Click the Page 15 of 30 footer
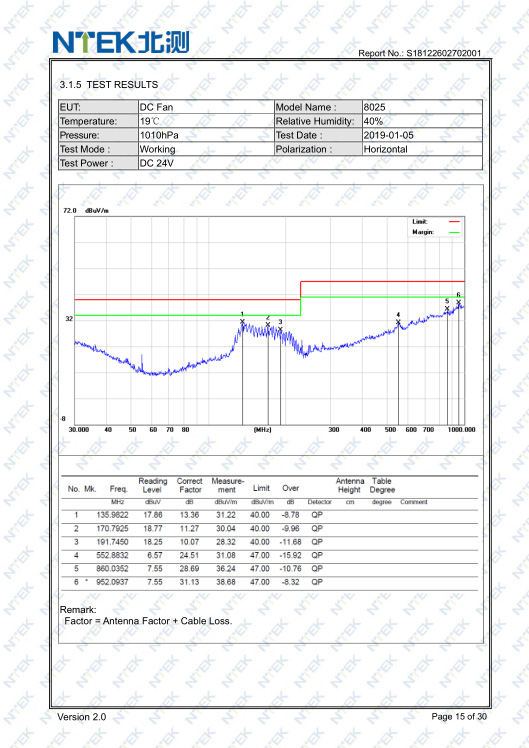529x748 pixels. 459,716
